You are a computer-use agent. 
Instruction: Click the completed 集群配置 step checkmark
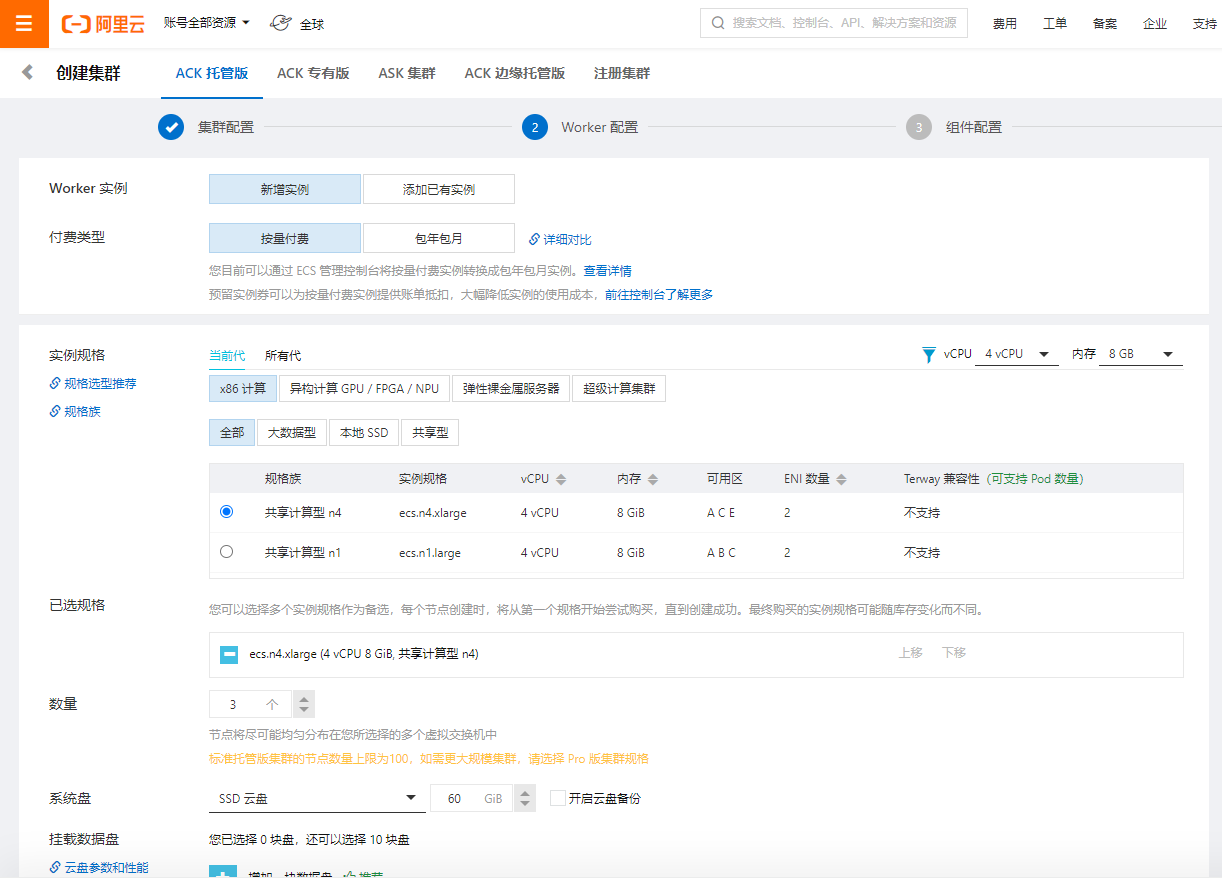[171, 127]
